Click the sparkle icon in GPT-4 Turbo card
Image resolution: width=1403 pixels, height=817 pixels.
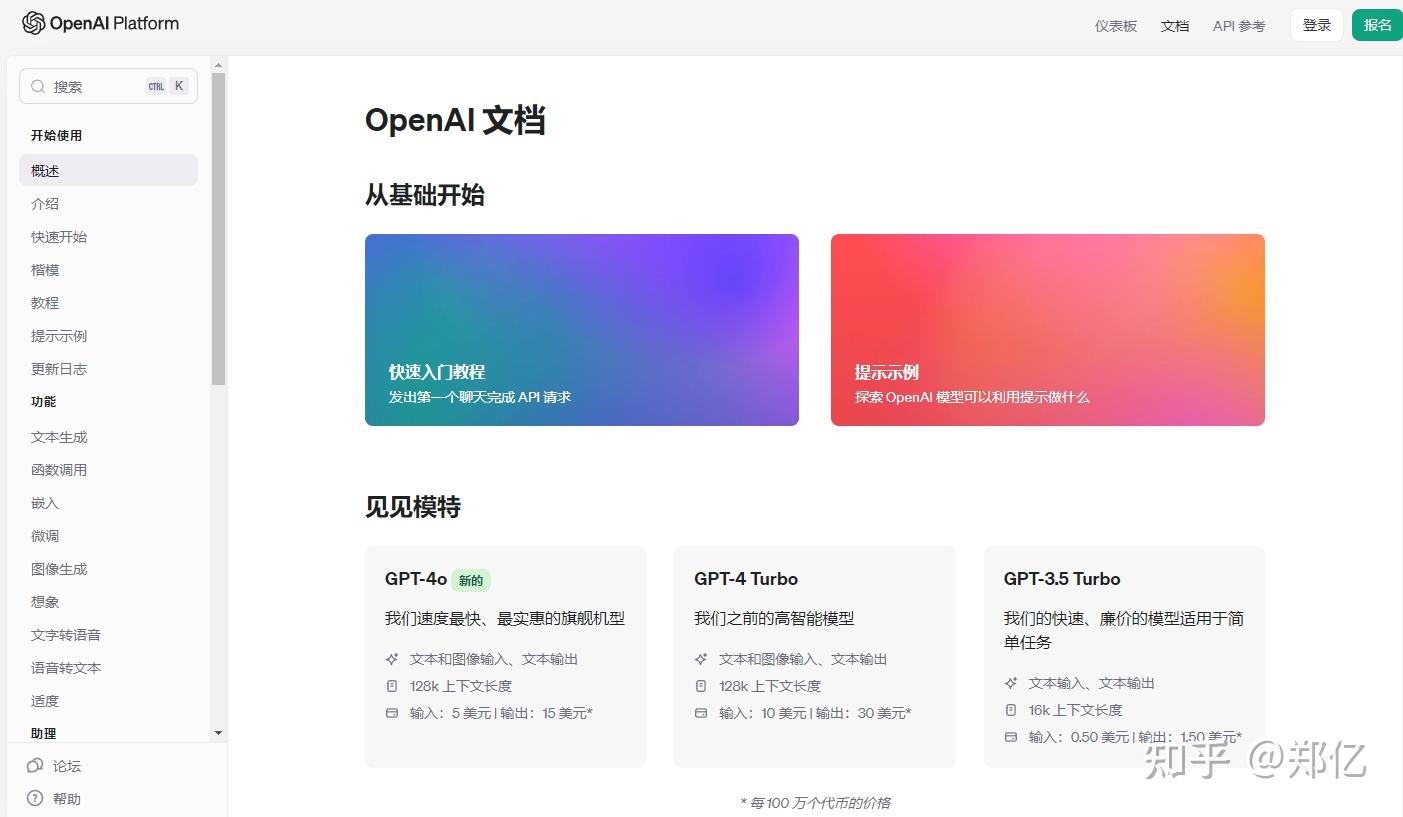701,659
